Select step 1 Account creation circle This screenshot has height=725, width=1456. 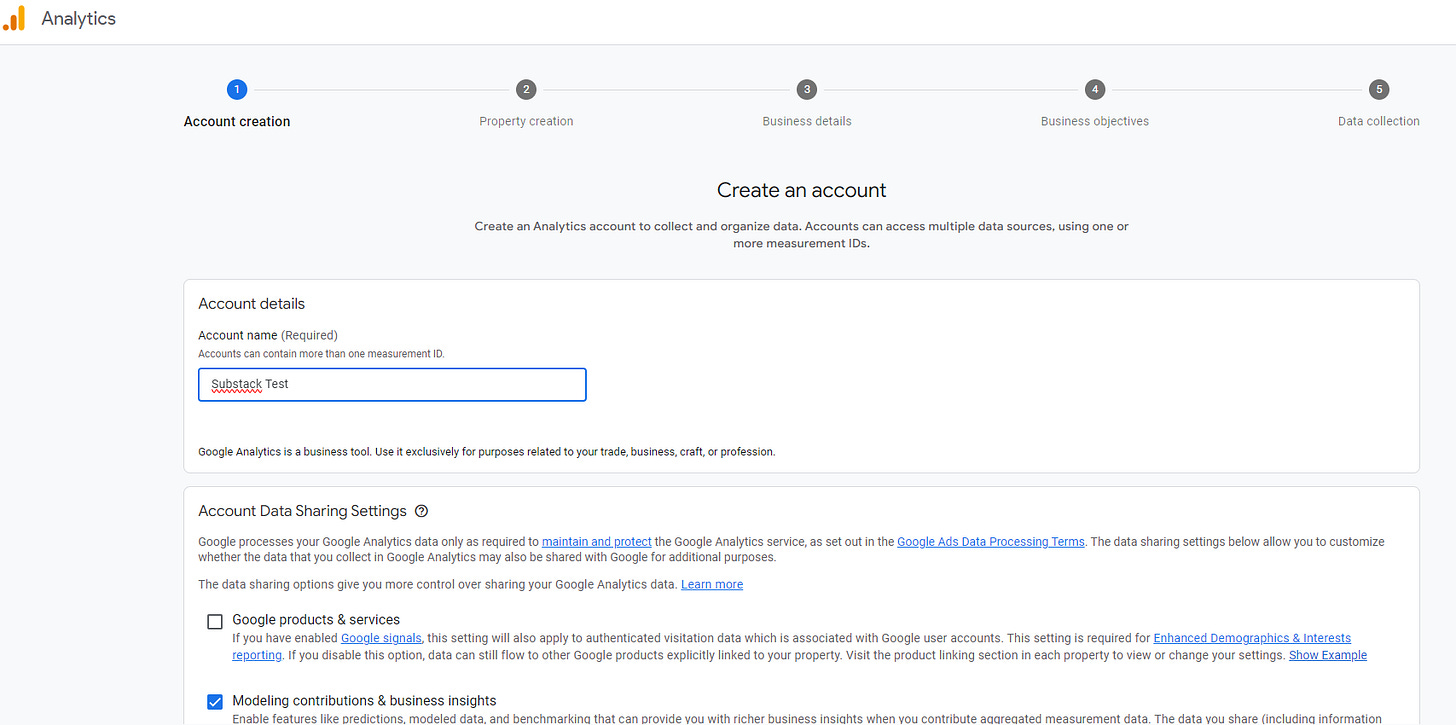(237, 89)
